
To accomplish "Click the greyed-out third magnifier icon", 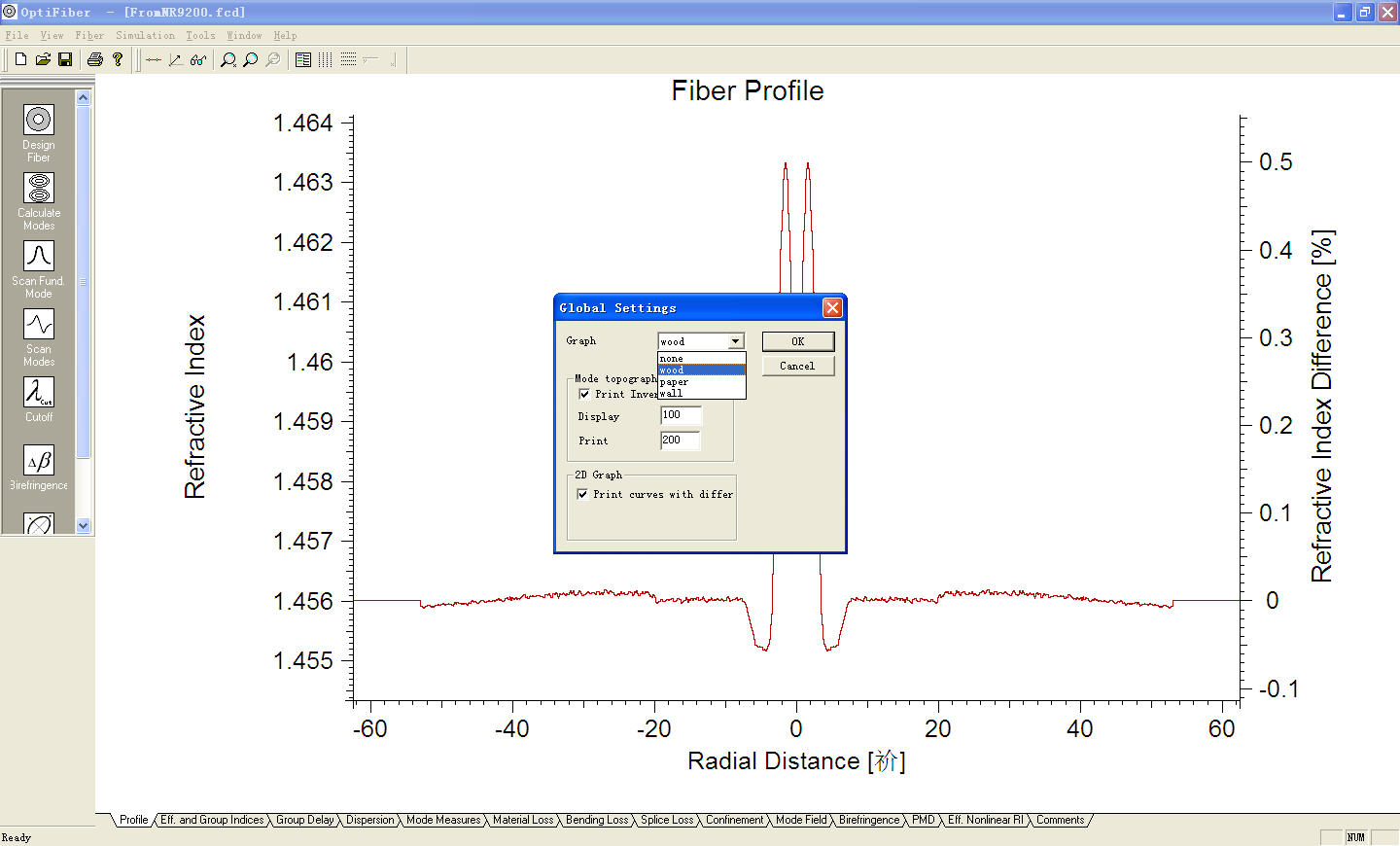I will pos(273,59).
